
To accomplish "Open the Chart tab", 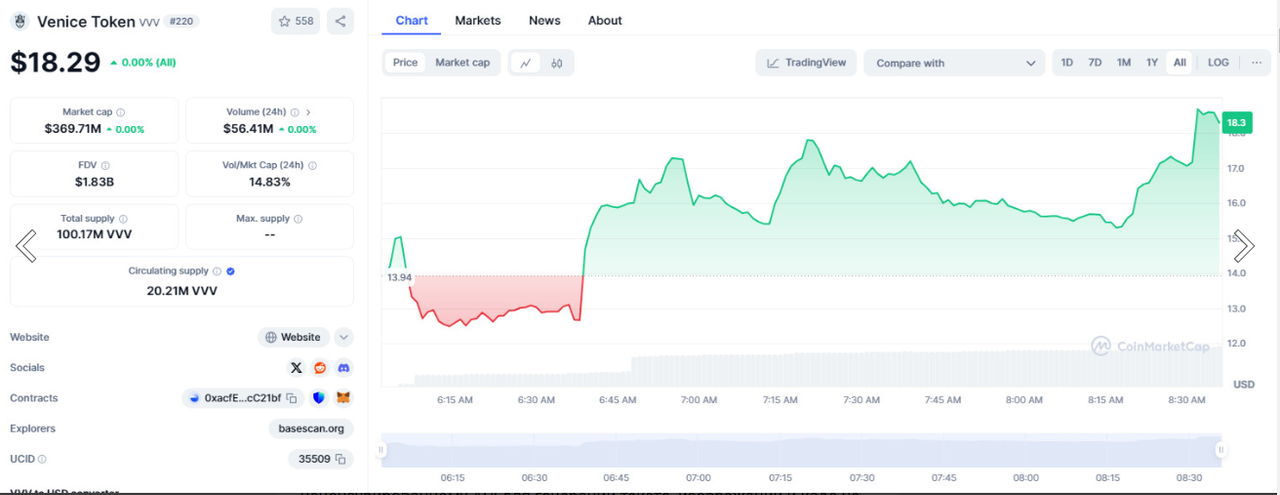I will pyautogui.click(x=411, y=20).
